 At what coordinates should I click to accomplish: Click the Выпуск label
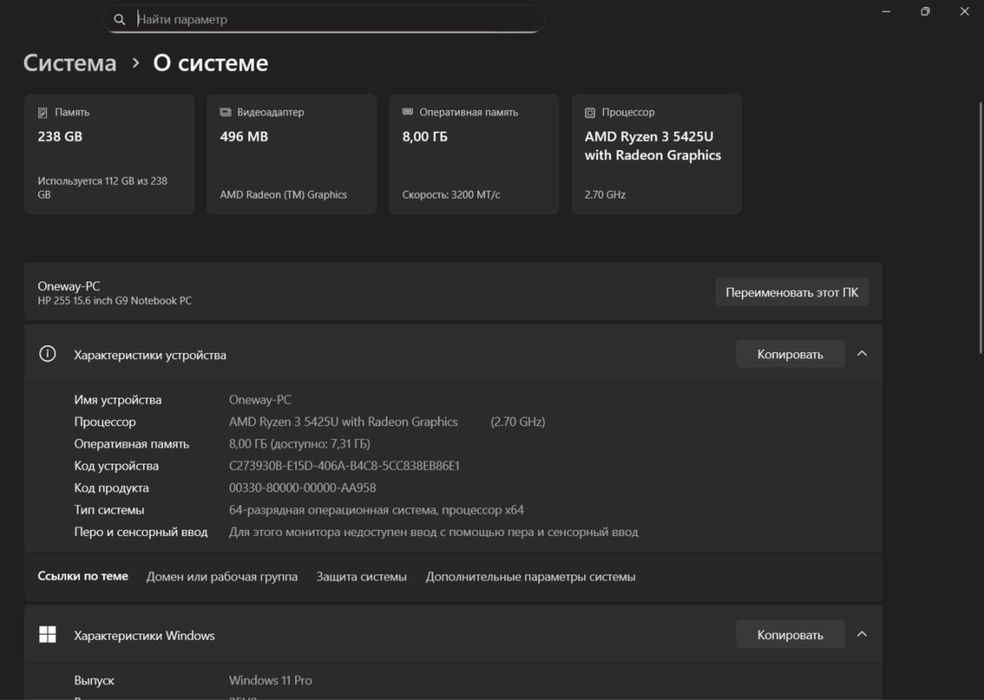click(x=94, y=681)
